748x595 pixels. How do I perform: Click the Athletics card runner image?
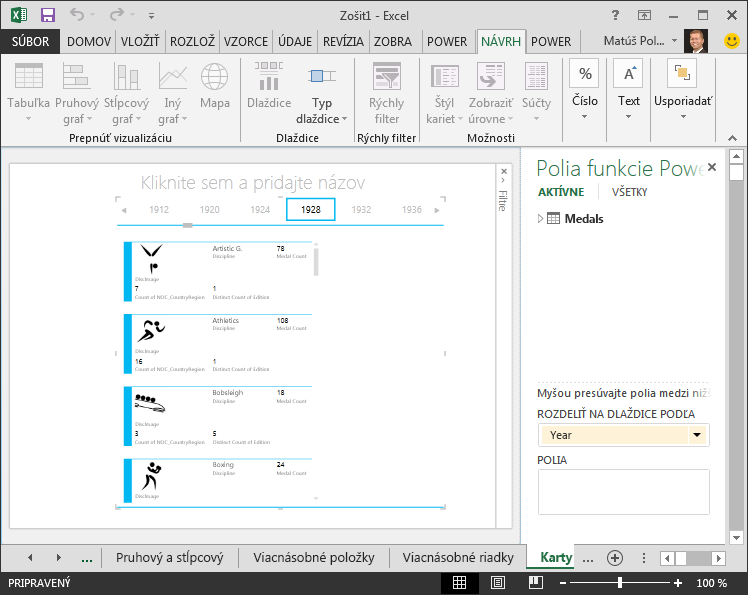coord(151,331)
